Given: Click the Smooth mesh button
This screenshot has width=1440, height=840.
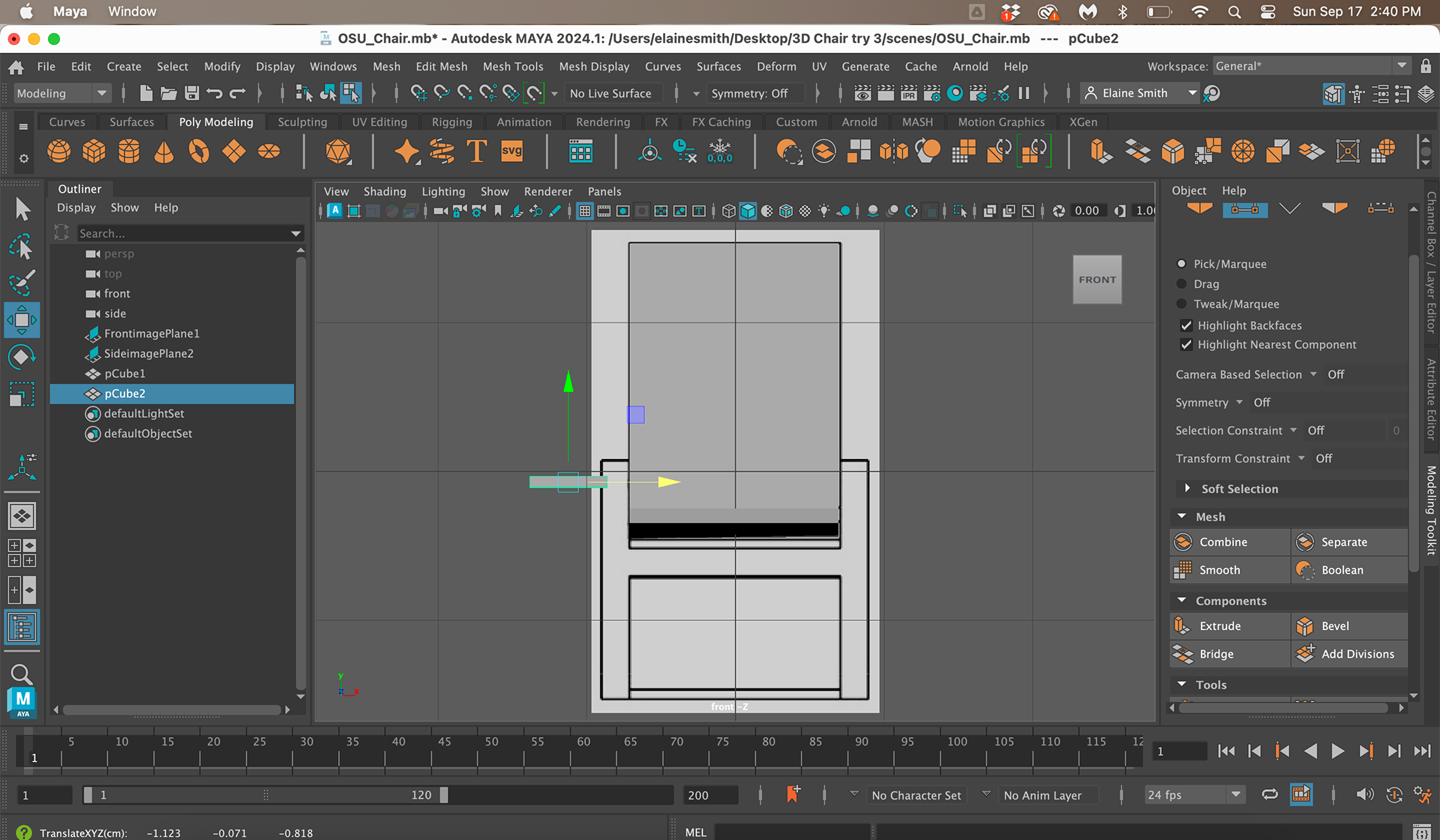Looking at the screenshot, I should point(1229,570).
